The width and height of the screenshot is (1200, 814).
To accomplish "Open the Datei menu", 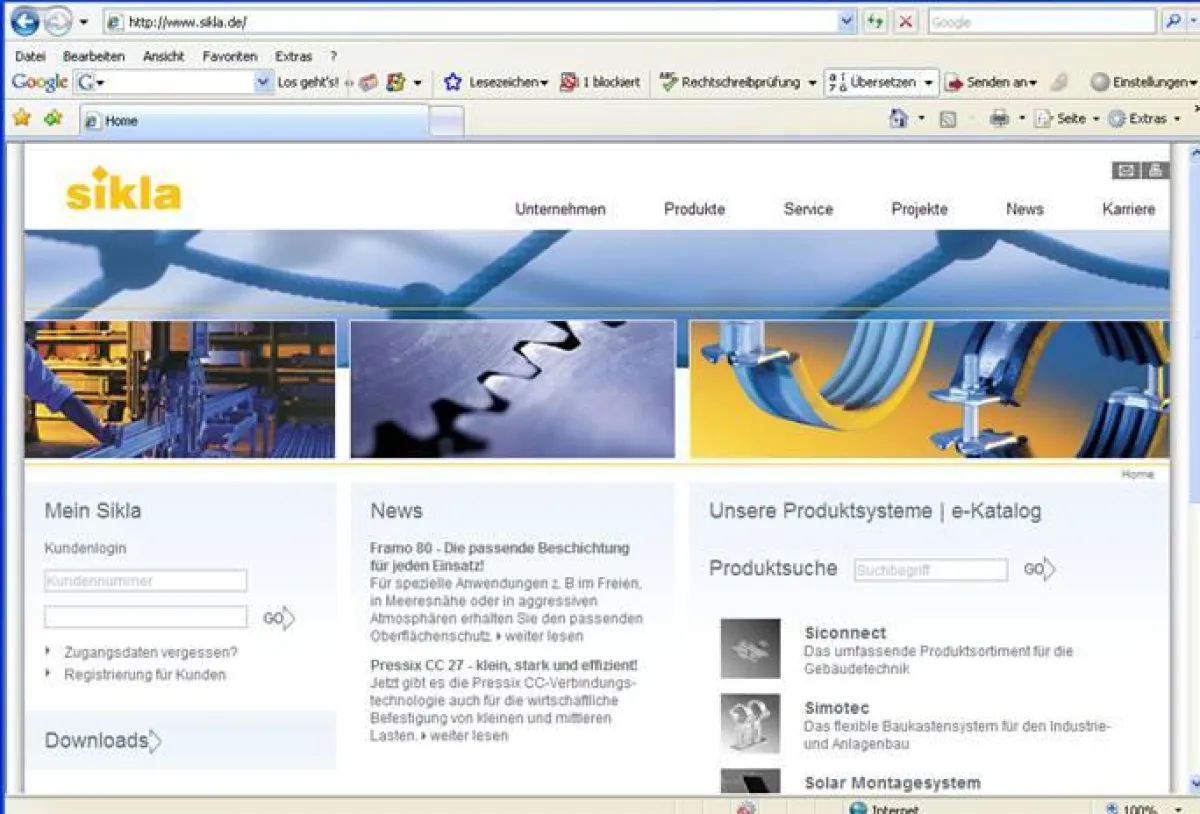I will [x=32, y=56].
